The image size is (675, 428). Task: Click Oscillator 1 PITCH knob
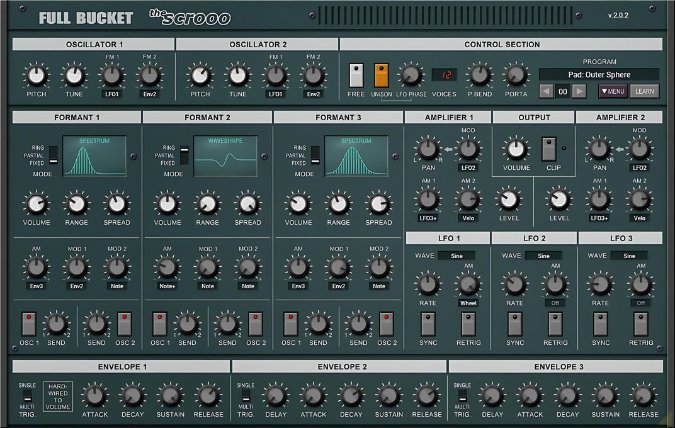click(36, 75)
